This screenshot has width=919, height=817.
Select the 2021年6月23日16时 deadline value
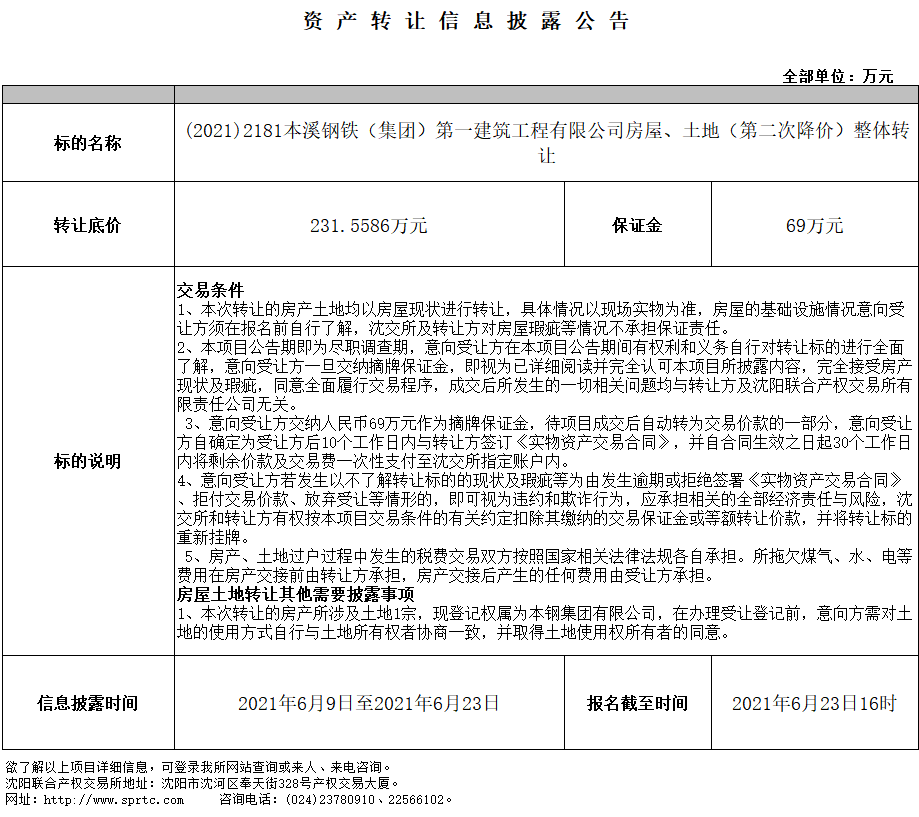pos(814,703)
